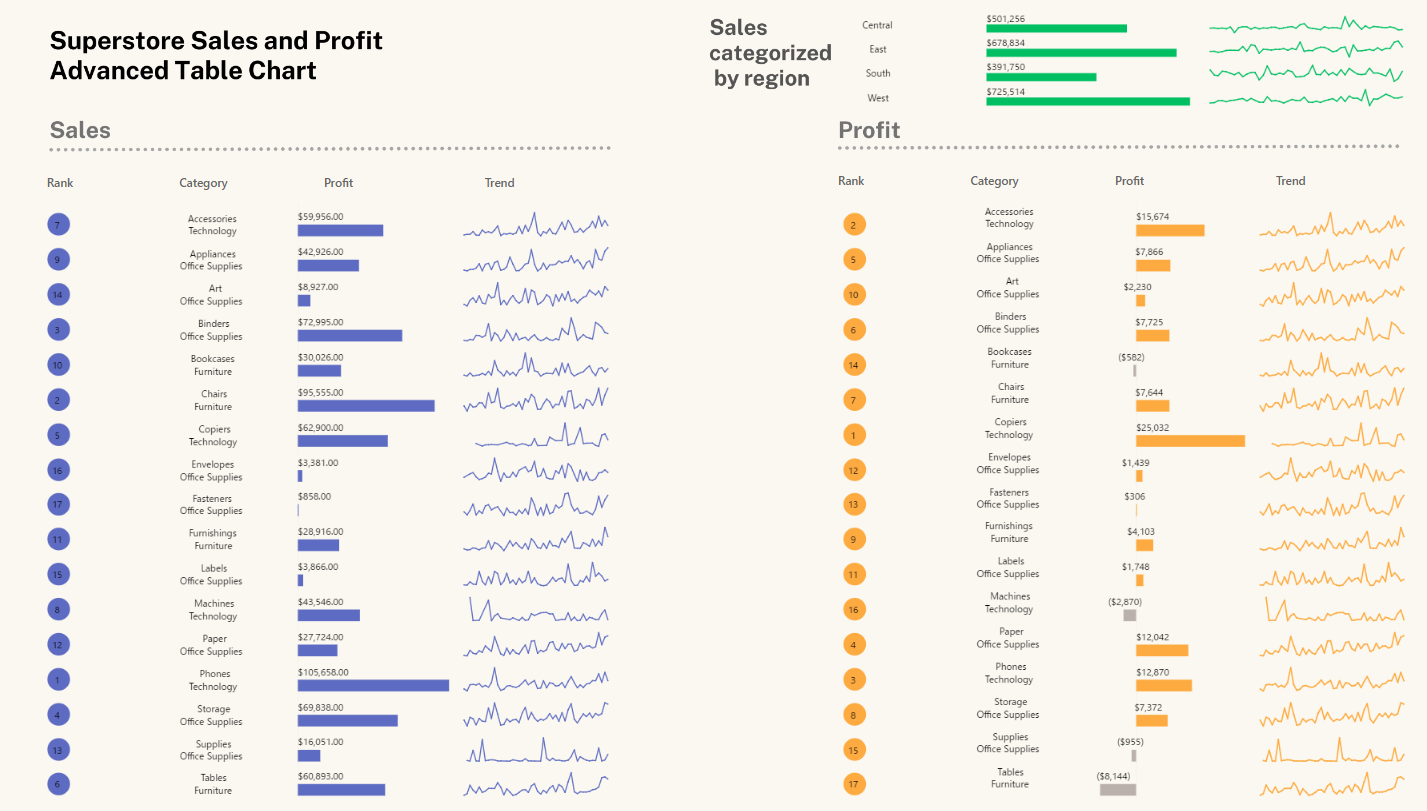Select the blue $105,658.00 Phones sales bar
The height and width of the screenshot is (811, 1427).
click(x=373, y=685)
